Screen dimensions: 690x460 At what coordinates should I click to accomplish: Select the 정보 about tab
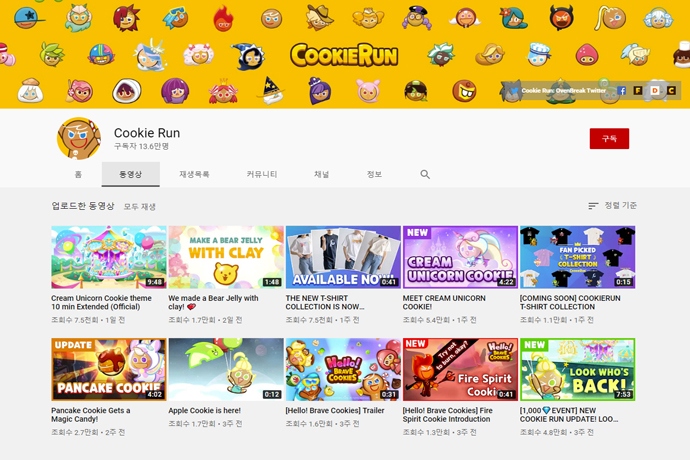pos(374,174)
